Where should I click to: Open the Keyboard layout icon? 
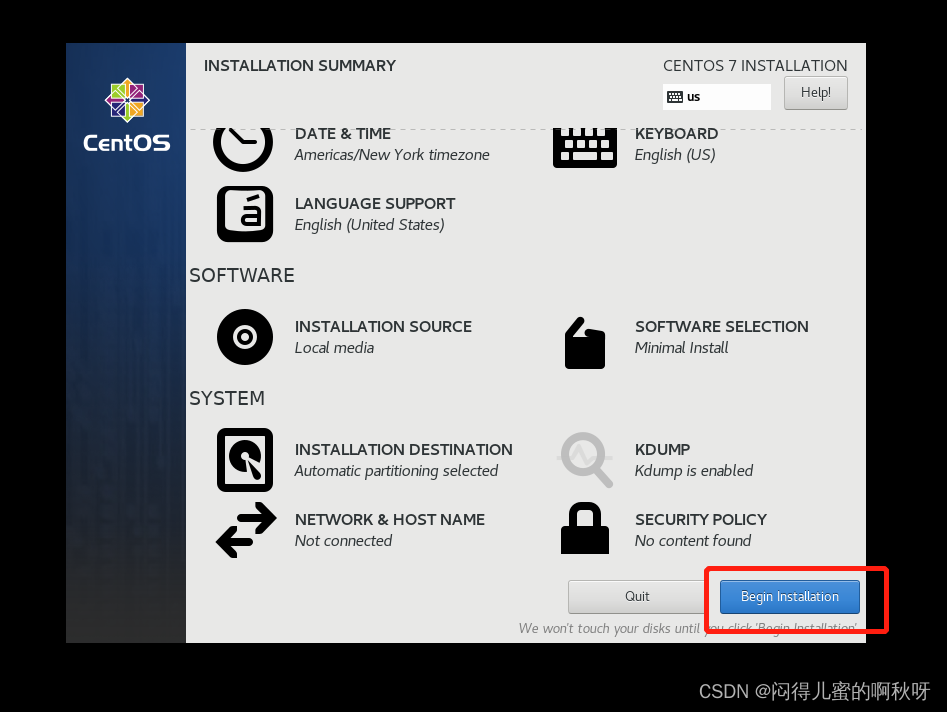pyautogui.click(x=585, y=148)
